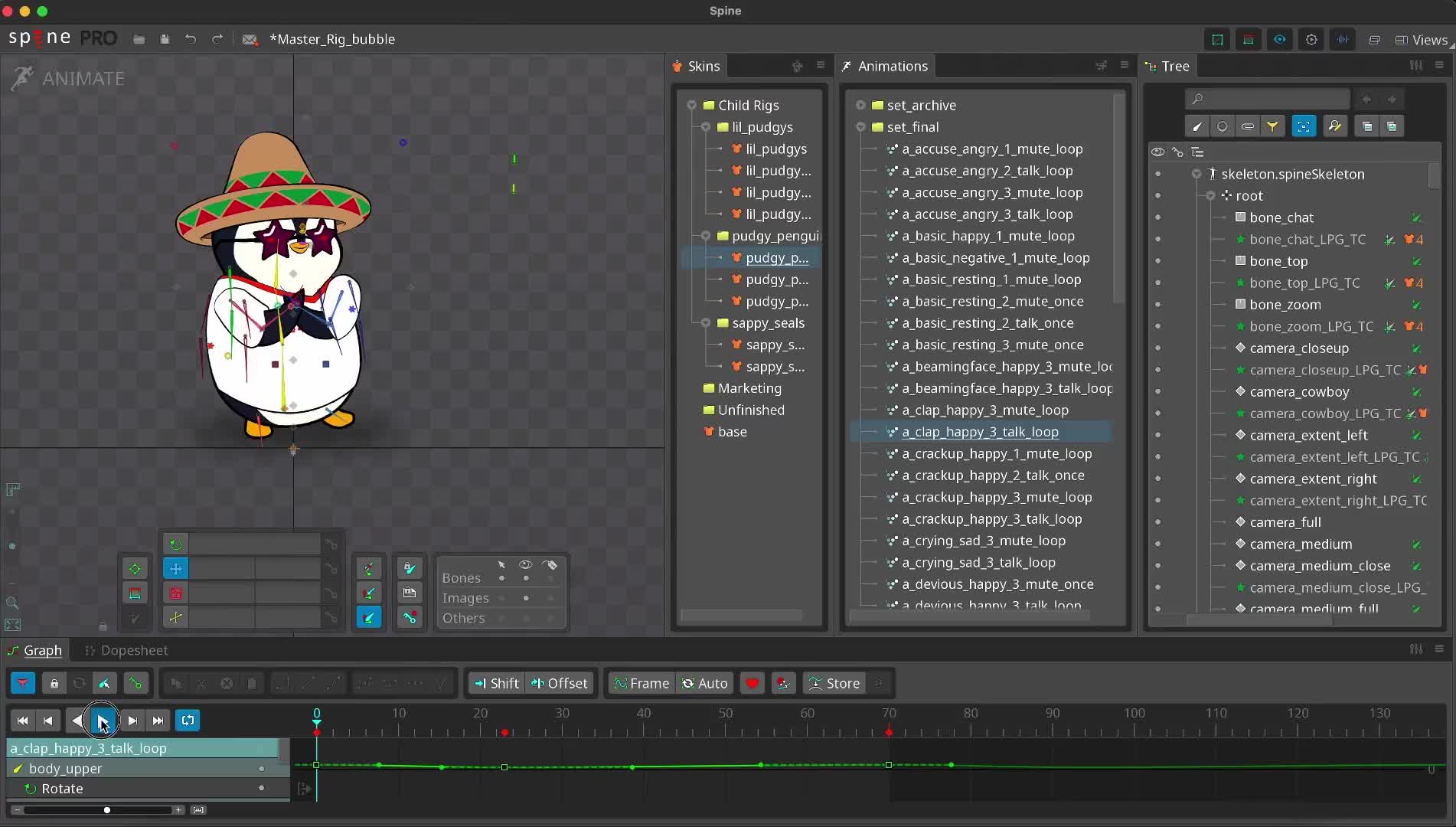Image resolution: width=1456 pixels, height=827 pixels.
Task: Open the Skins panel tab
Action: pyautogui.click(x=696, y=66)
